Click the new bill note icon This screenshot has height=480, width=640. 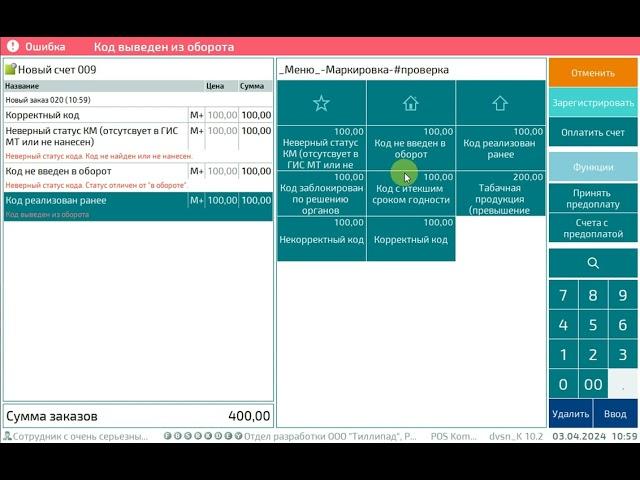[x=10, y=69]
